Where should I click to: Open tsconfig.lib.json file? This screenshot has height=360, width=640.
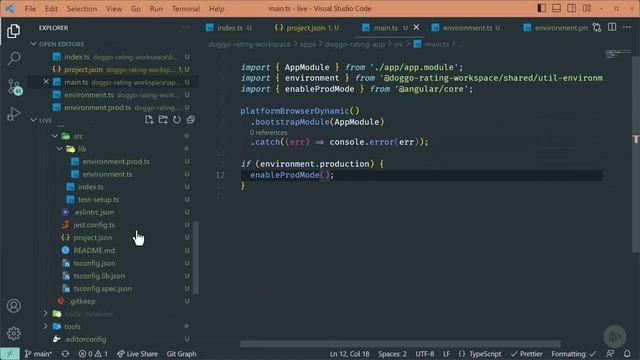pyautogui.click(x=99, y=276)
